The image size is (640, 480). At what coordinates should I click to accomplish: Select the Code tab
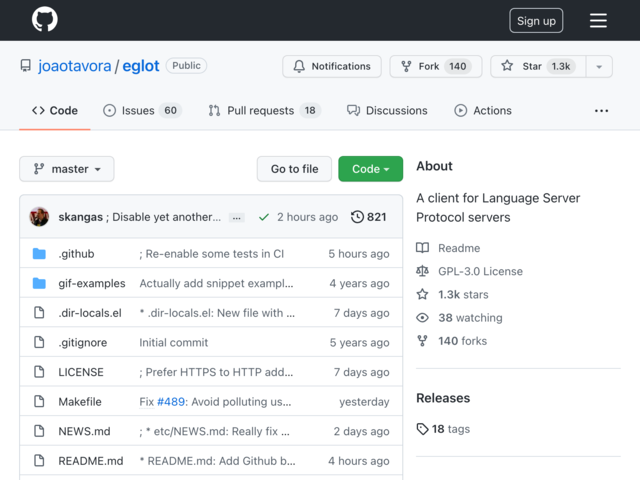click(x=55, y=111)
